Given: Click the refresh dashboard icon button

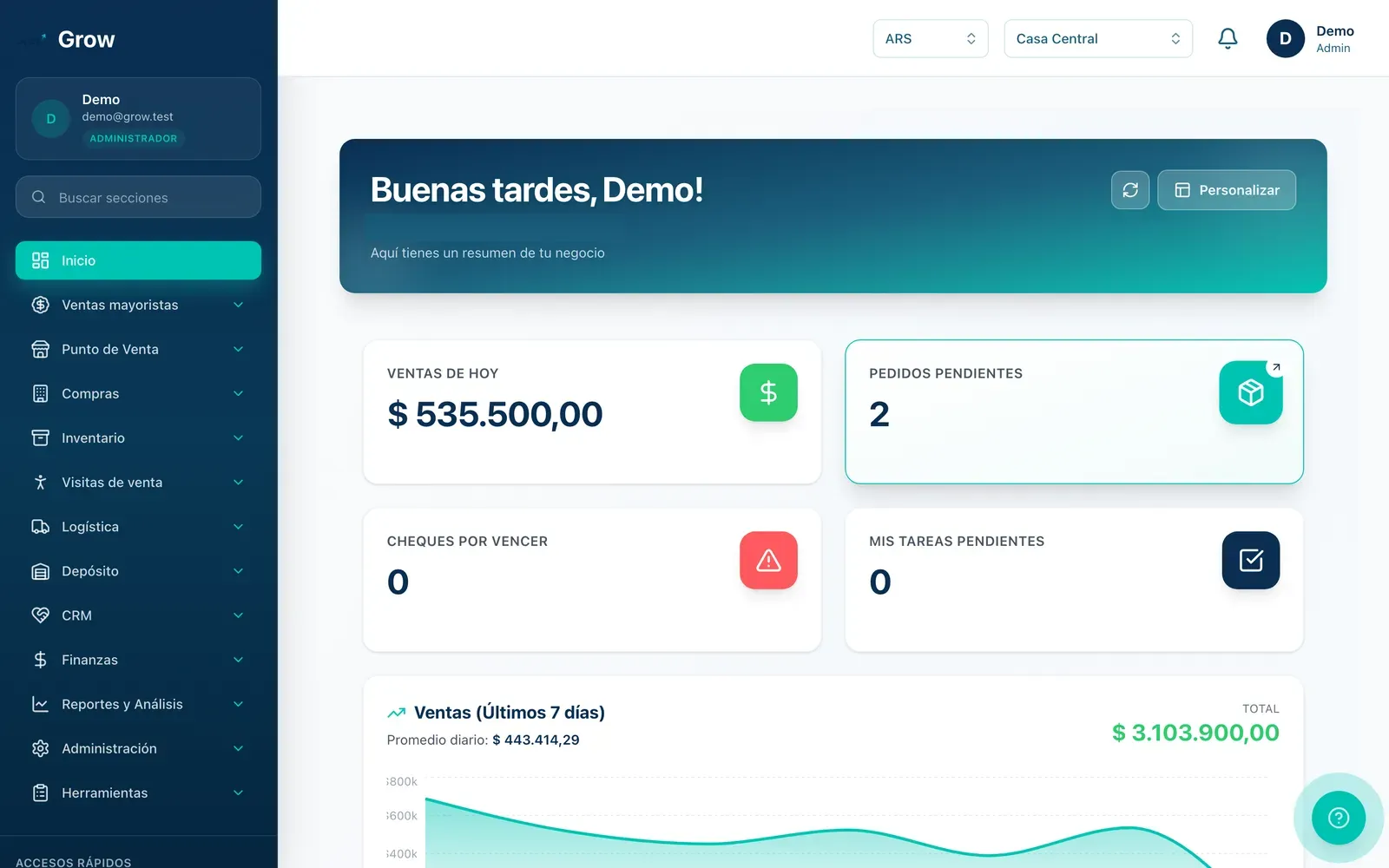Looking at the screenshot, I should point(1130,190).
